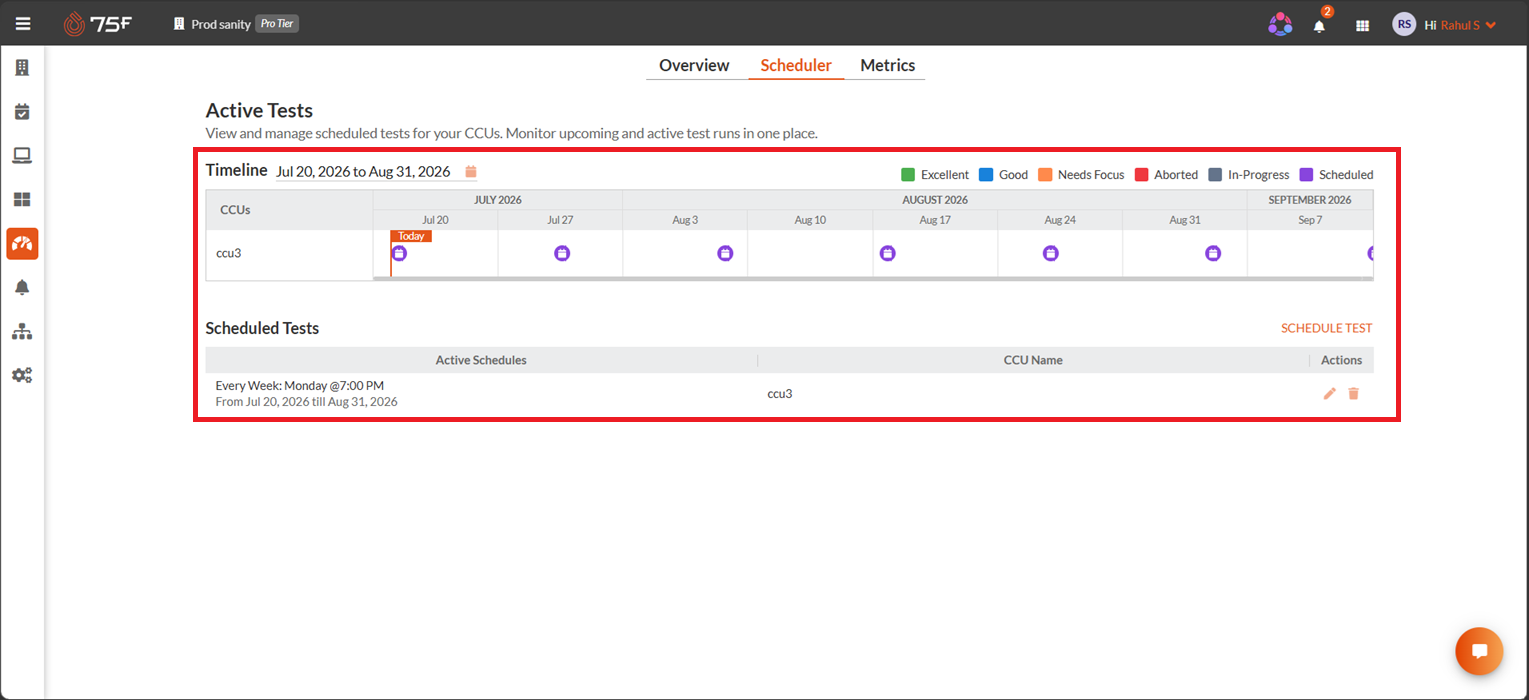Click the Aborted red legend swatch

(1141, 174)
